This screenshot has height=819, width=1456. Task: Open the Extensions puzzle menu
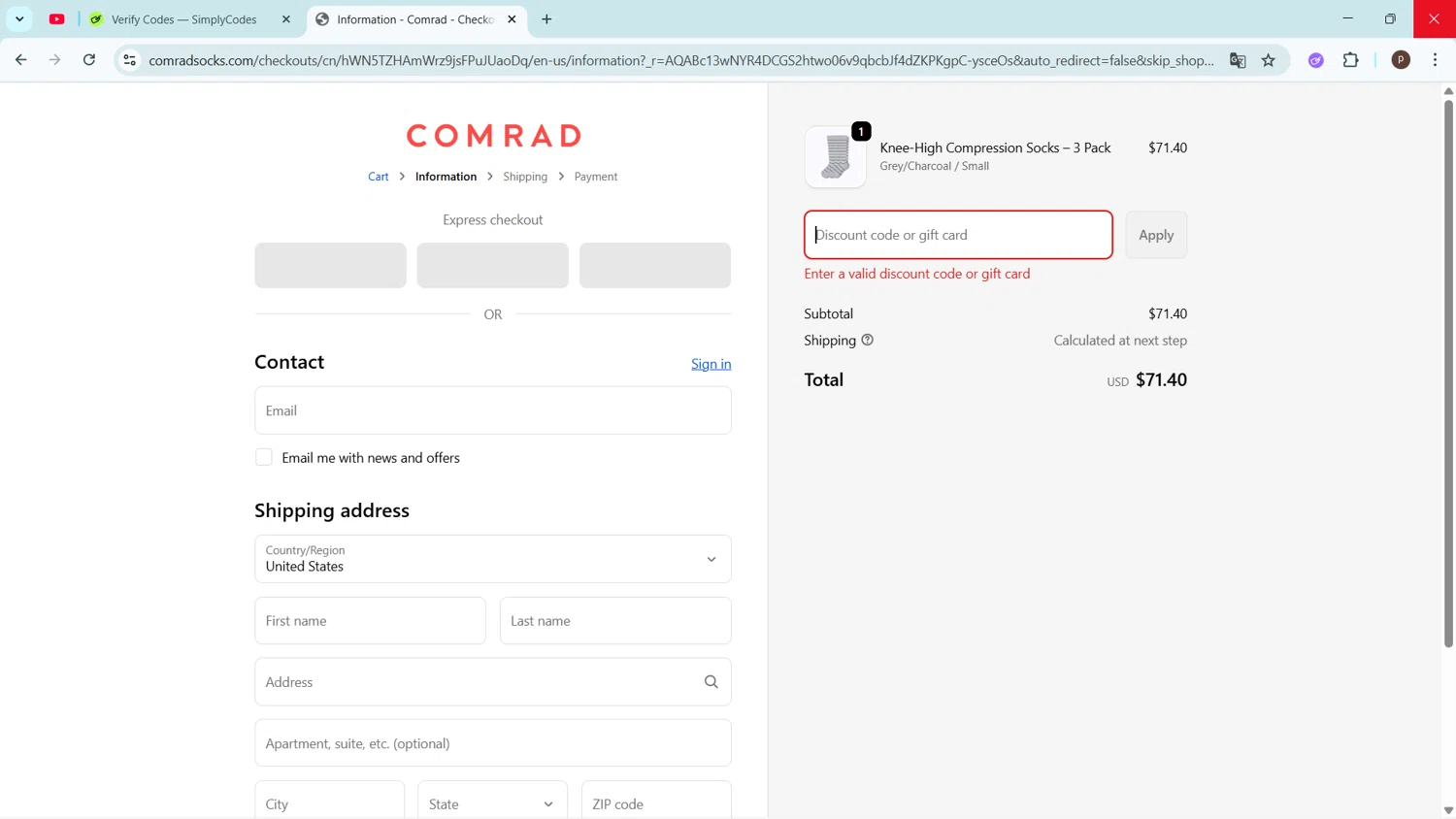coord(1350,60)
